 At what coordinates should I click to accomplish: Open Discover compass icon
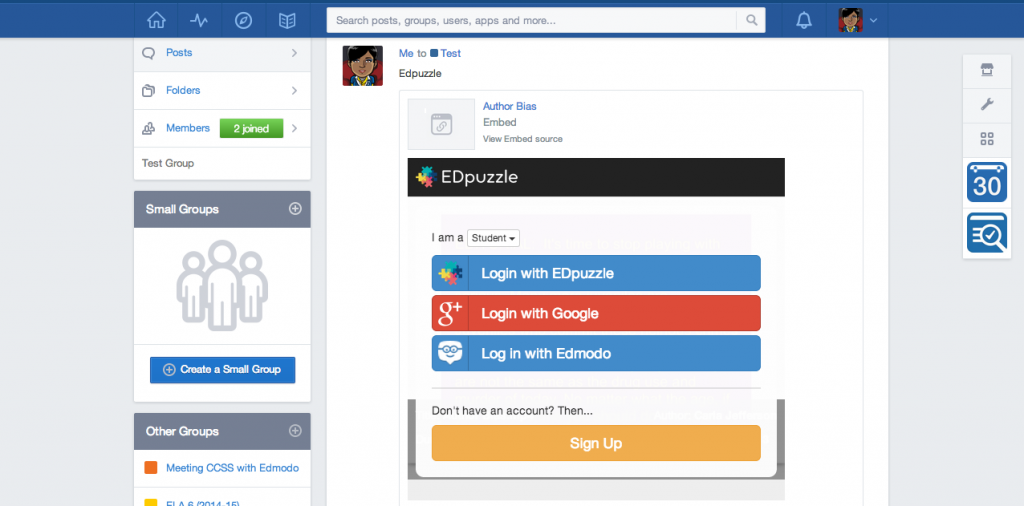pyautogui.click(x=243, y=20)
